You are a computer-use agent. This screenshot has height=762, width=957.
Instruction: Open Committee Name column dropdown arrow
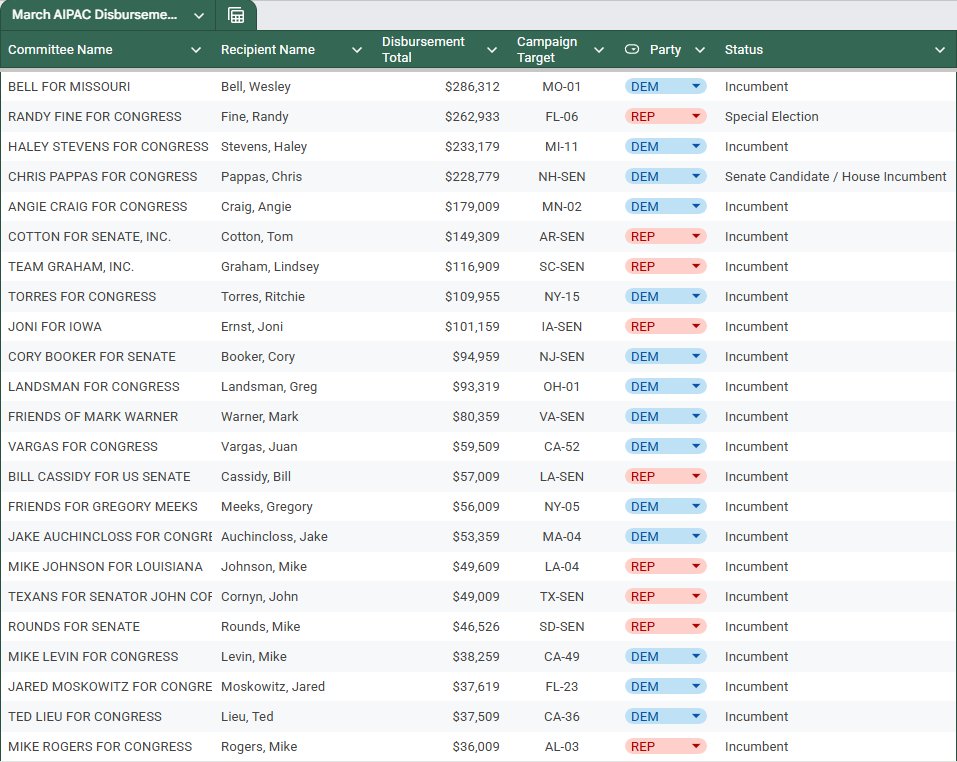pyautogui.click(x=196, y=50)
